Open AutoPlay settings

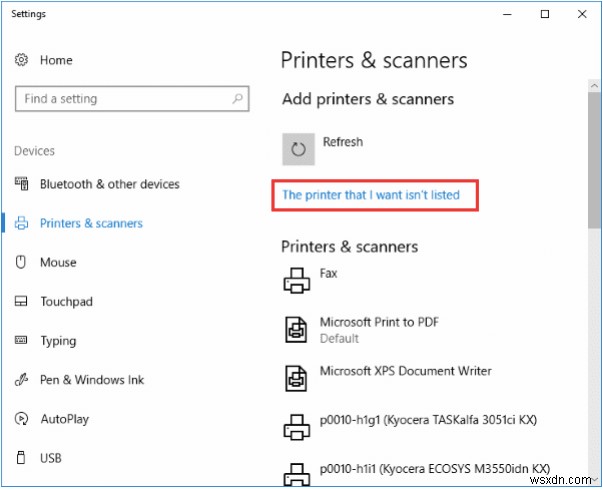[65, 419]
